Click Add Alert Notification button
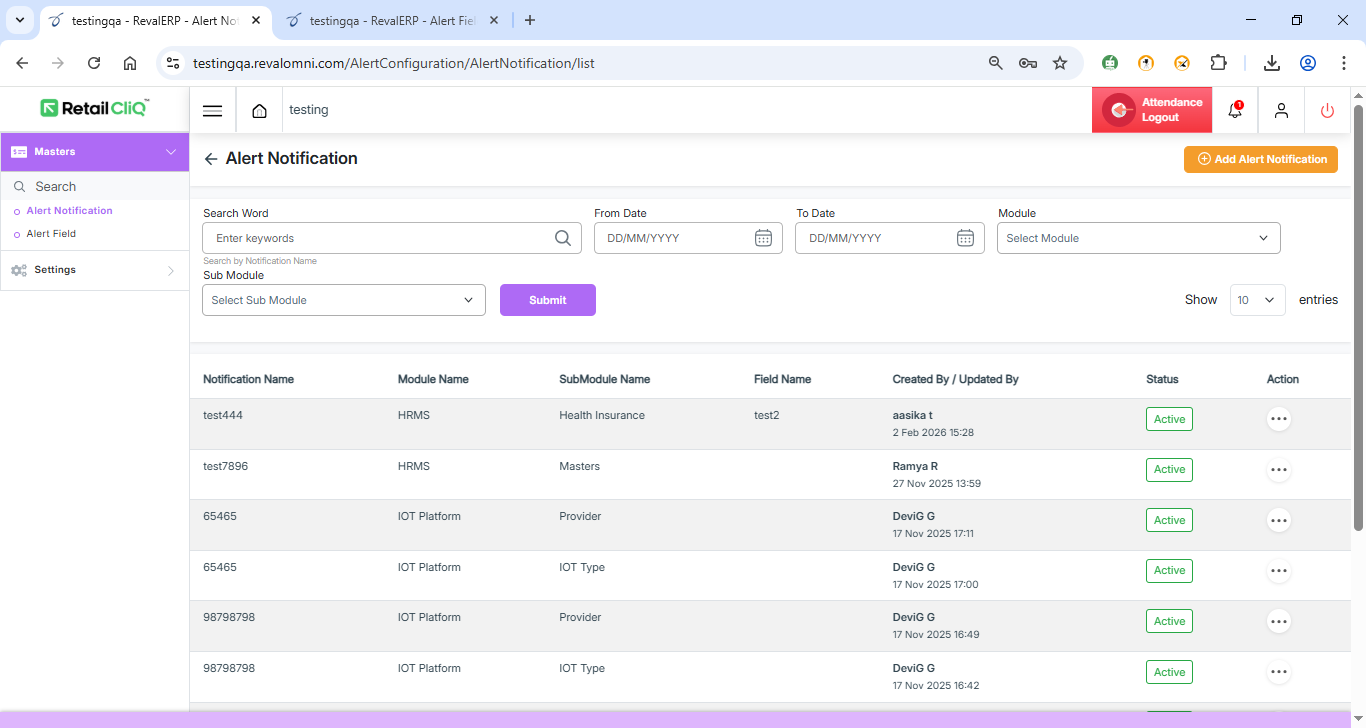This screenshot has width=1366, height=728. [x=1260, y=159]
